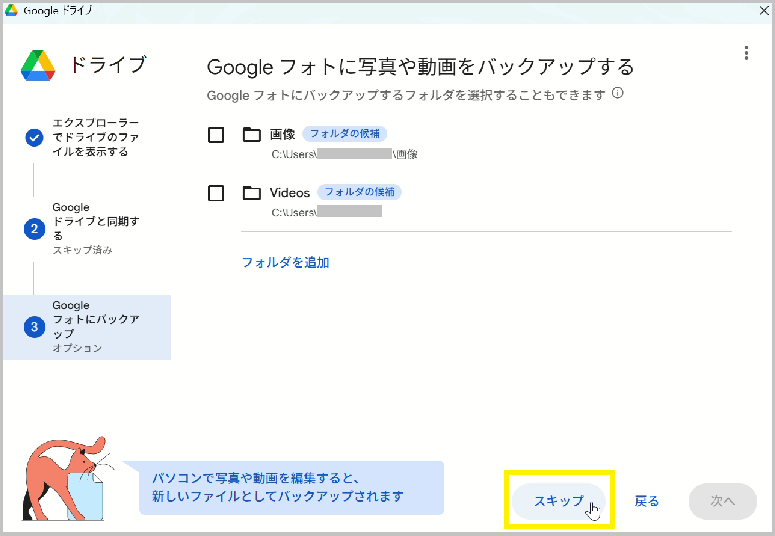The image size is (775, 536).
Task: Click the 戻る button
Action: click(x=646, y=501)
